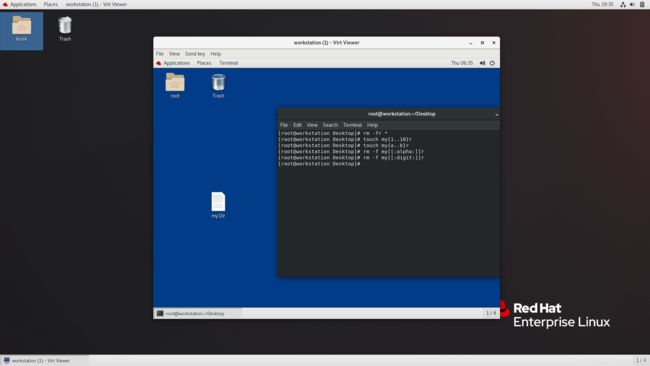Maximize the Virt Viewer window
The width and height of the screenshot is (650, 366).
click(x=482, y=43)
